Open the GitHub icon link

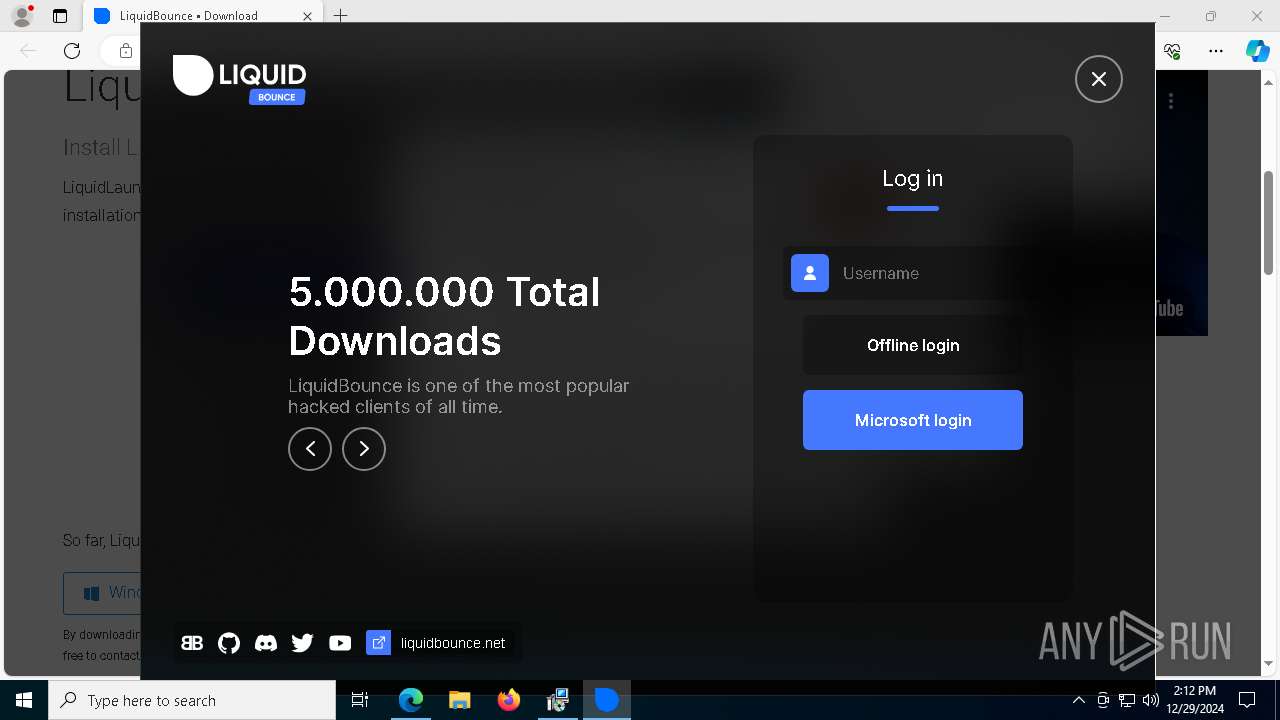pos(229,643)
